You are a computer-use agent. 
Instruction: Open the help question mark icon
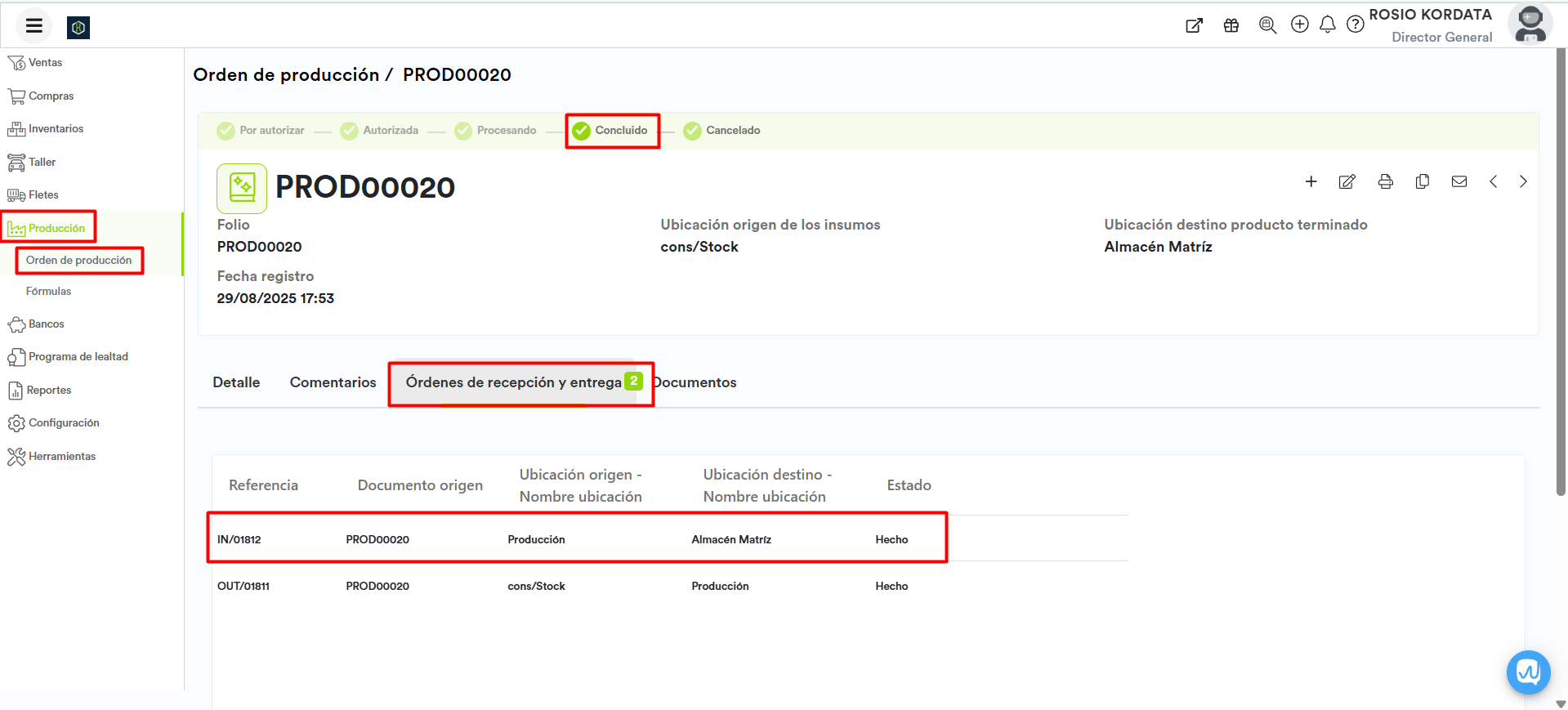click(1355, 25)
